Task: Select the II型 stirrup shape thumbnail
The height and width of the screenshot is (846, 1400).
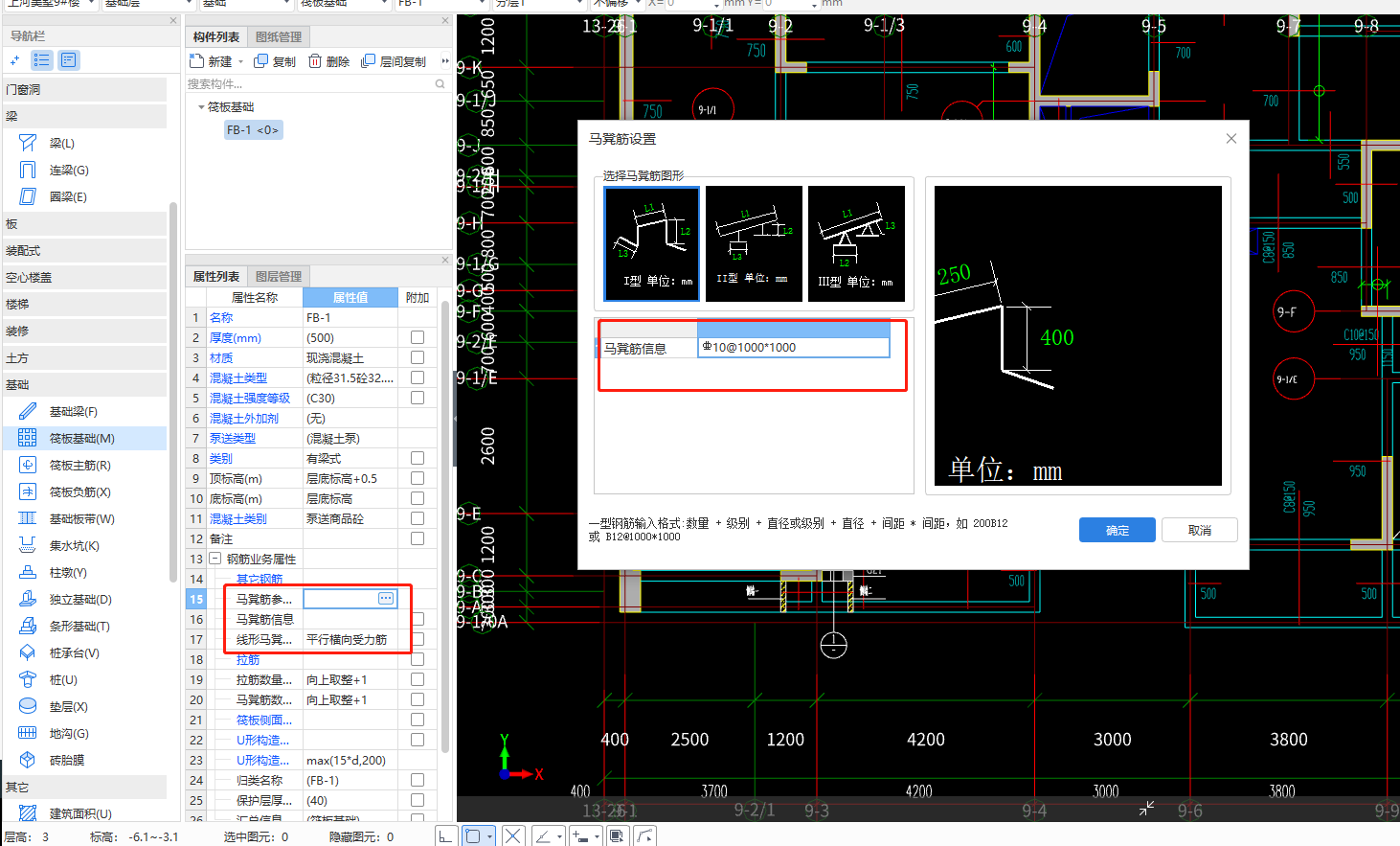Action: click(x=754, y=243)
